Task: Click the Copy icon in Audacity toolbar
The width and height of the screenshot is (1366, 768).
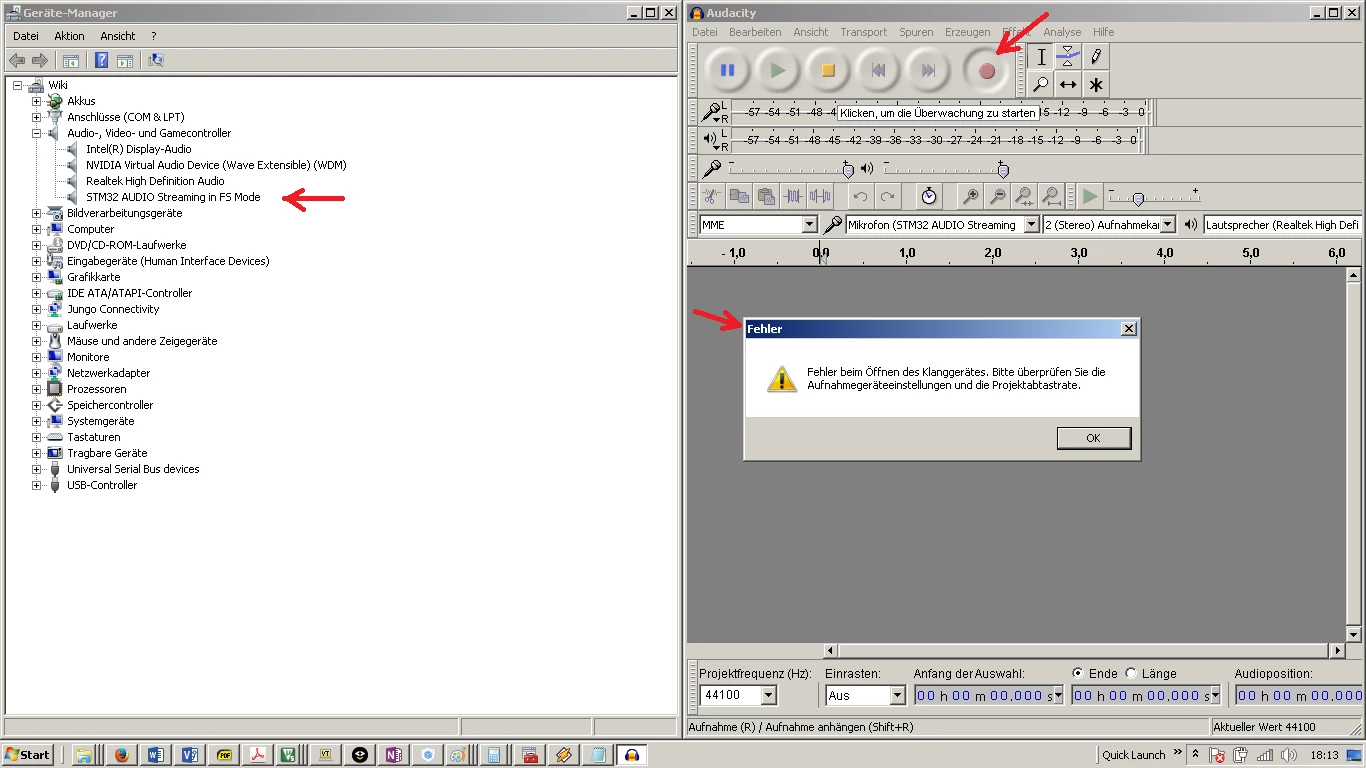Action: (739, 196)
